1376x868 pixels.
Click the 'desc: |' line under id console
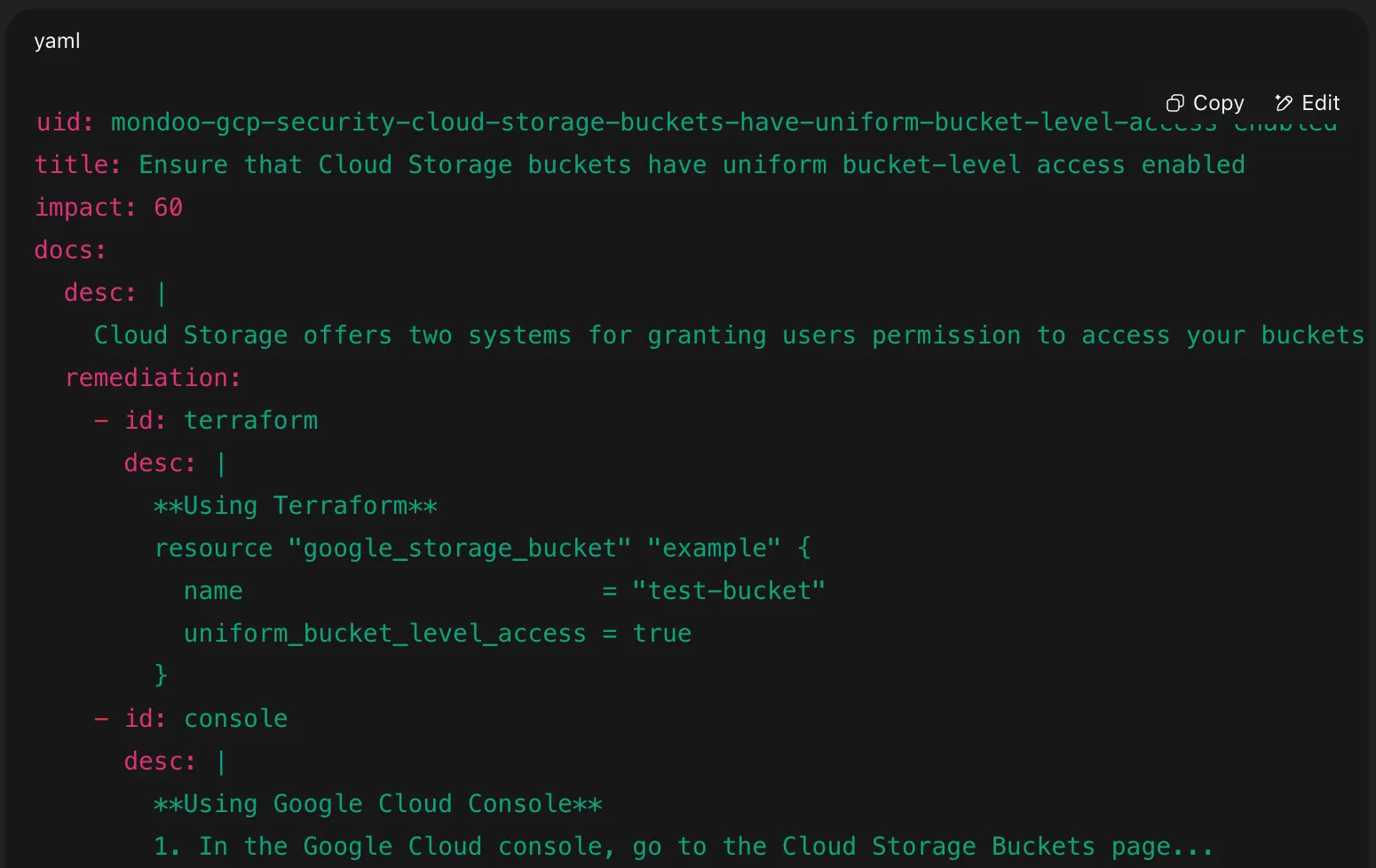pos(175,761)
